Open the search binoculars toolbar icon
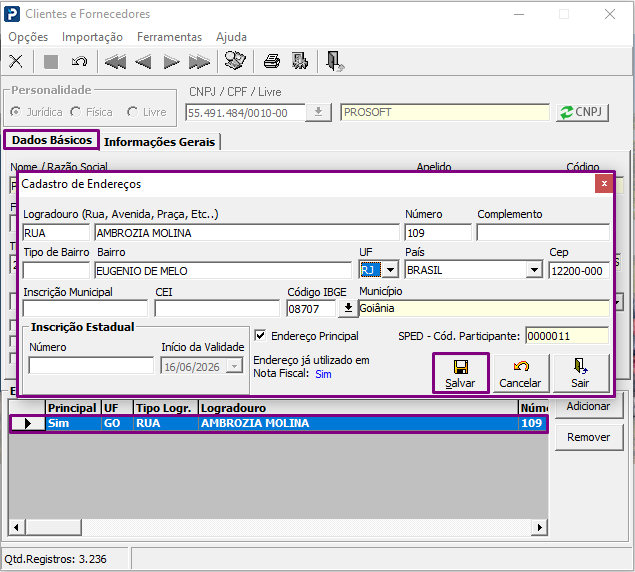The image size is (635, 572). pos(235,61)
